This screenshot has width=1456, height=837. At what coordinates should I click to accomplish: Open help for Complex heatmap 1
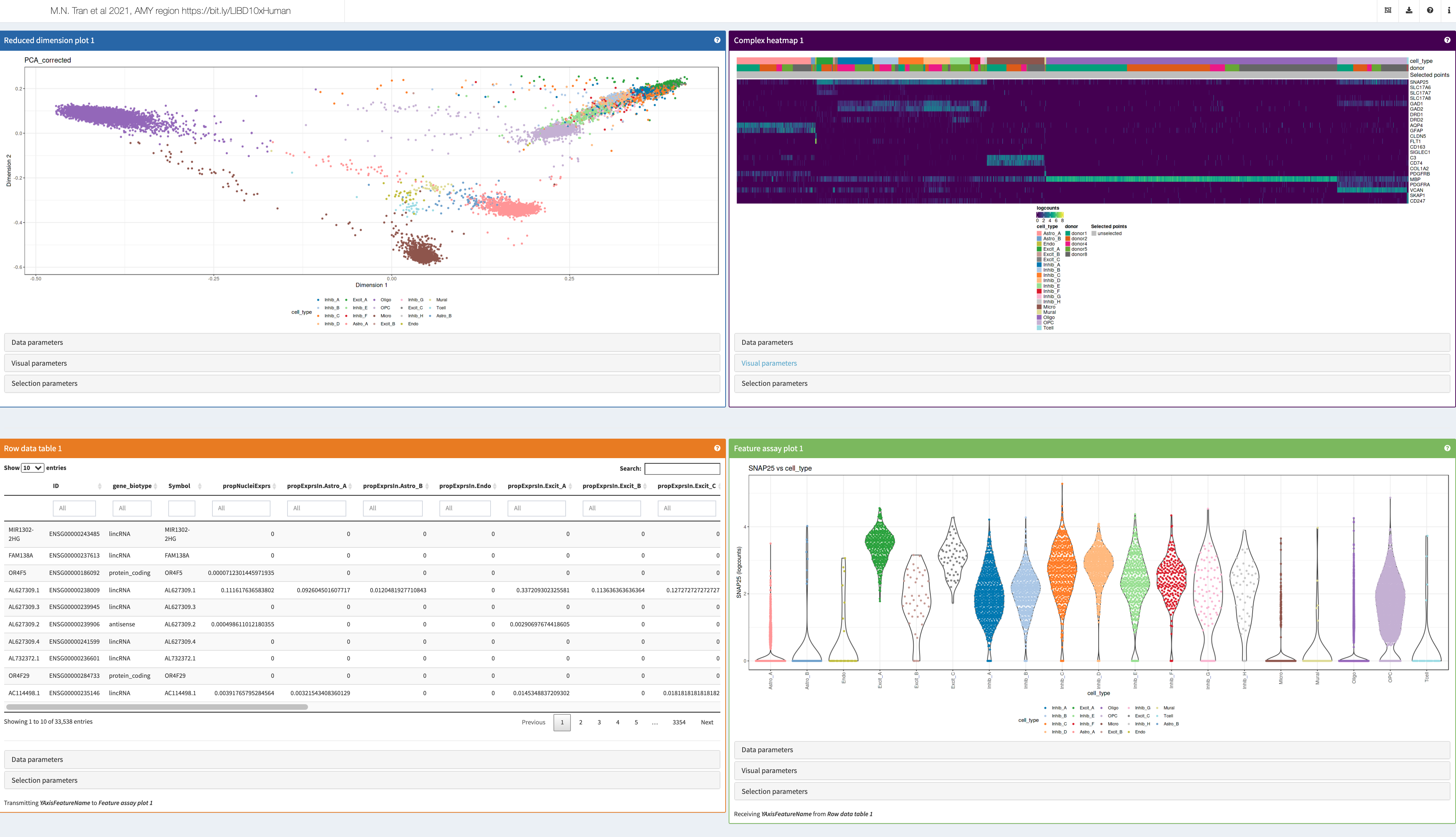coord(1447,40)
